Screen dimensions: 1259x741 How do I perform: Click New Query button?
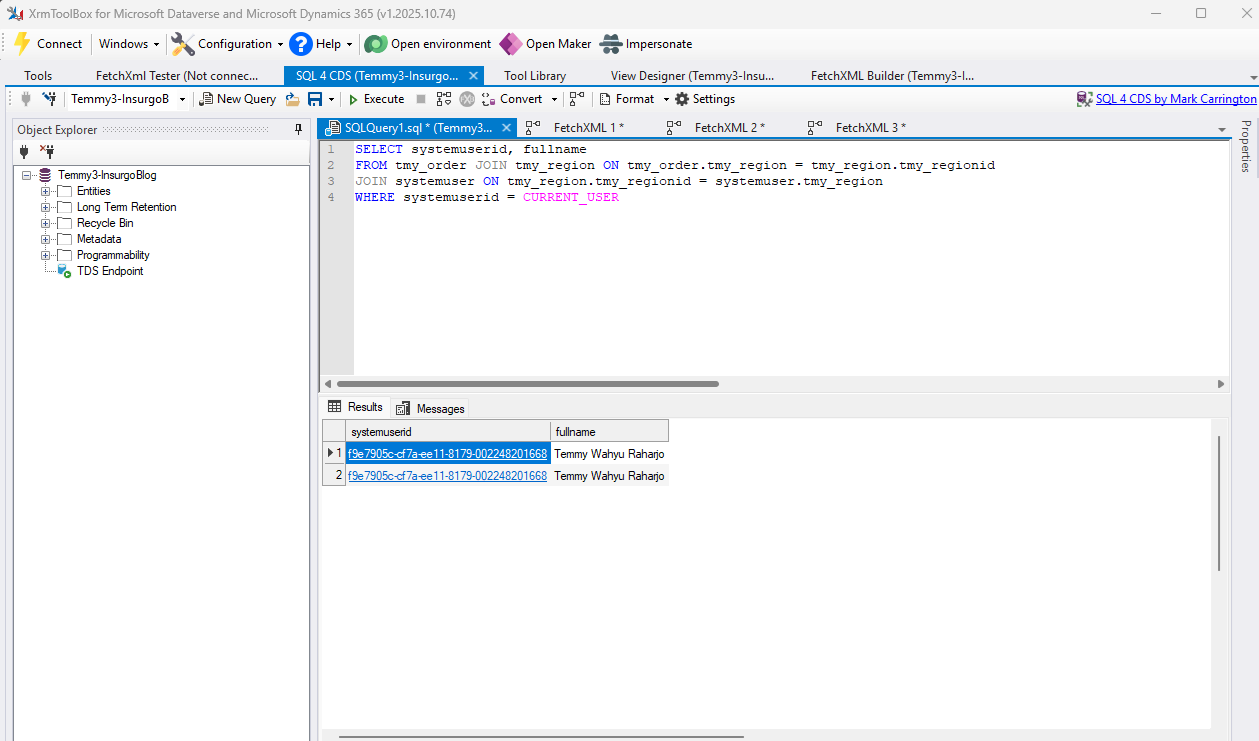[x=238, y=99]
